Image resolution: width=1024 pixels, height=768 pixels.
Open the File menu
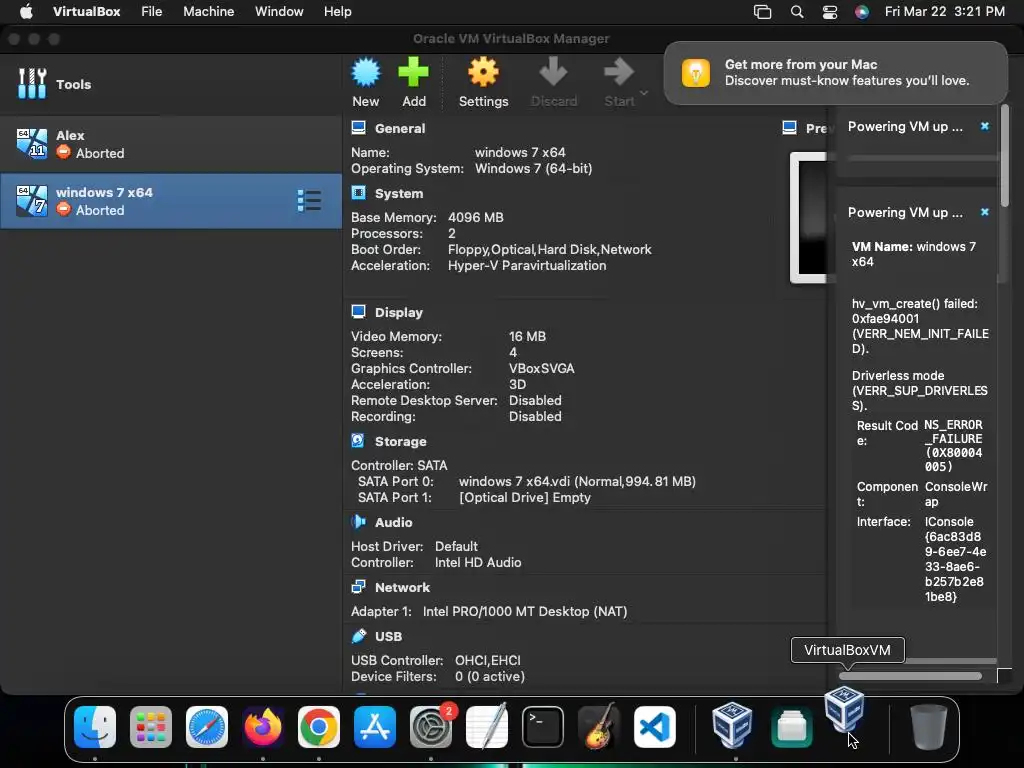tap(152, 11)
